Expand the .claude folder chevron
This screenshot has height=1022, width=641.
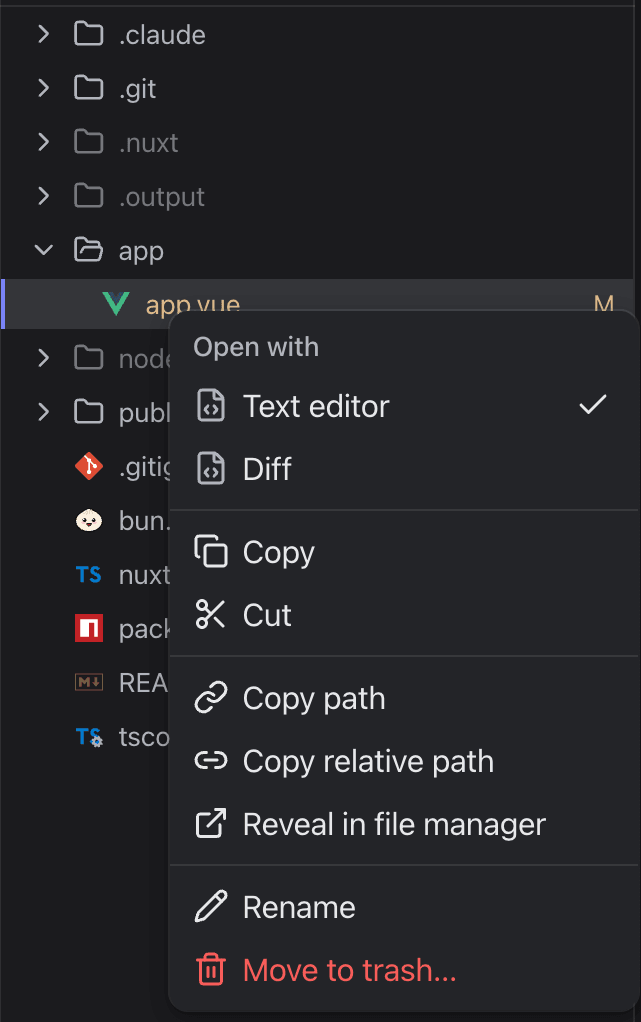(x=44, y=34)
